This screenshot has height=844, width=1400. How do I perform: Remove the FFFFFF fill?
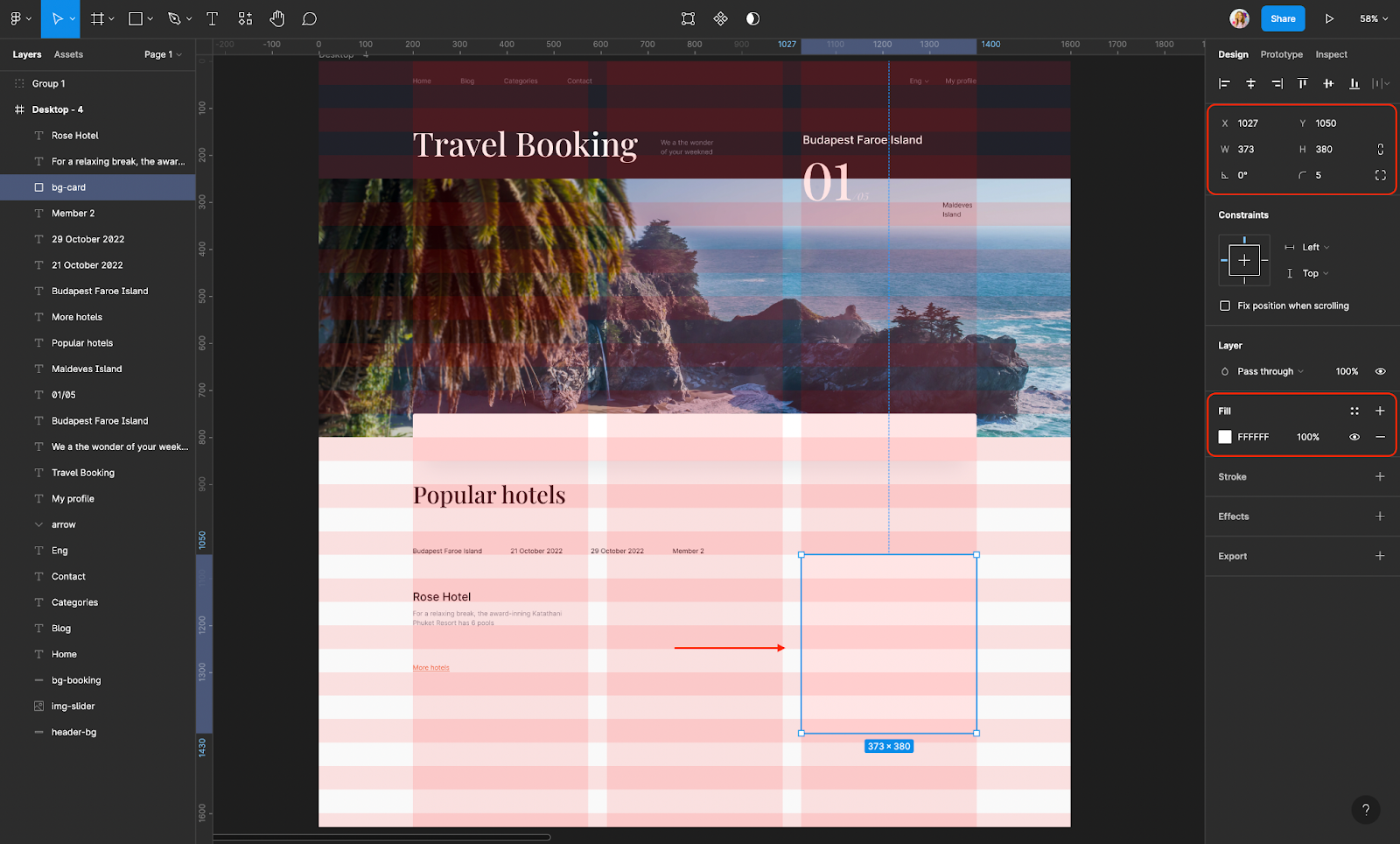click(1380, 437)
